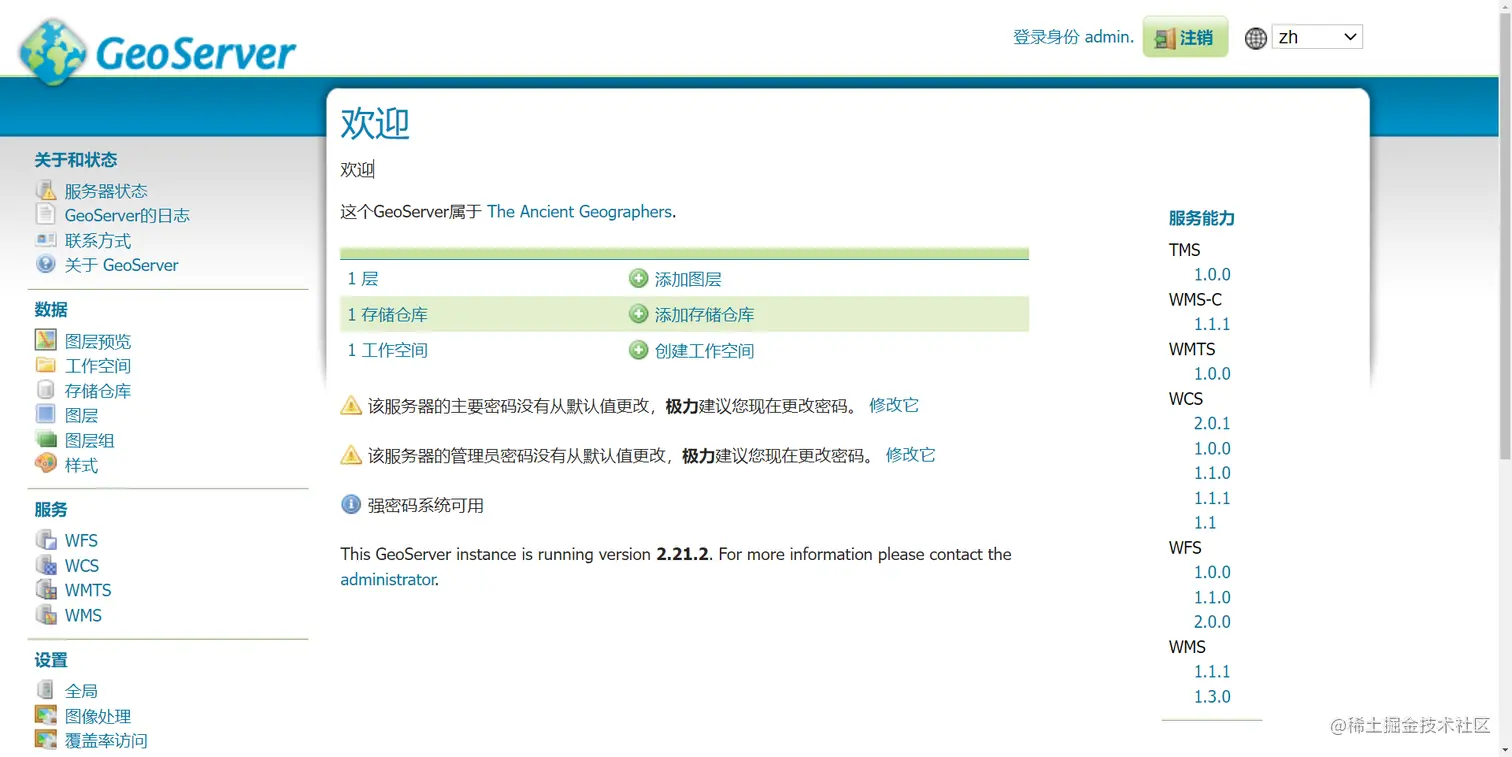
Task: Open 图层组 in the sidebar
Action: [90, 441]
